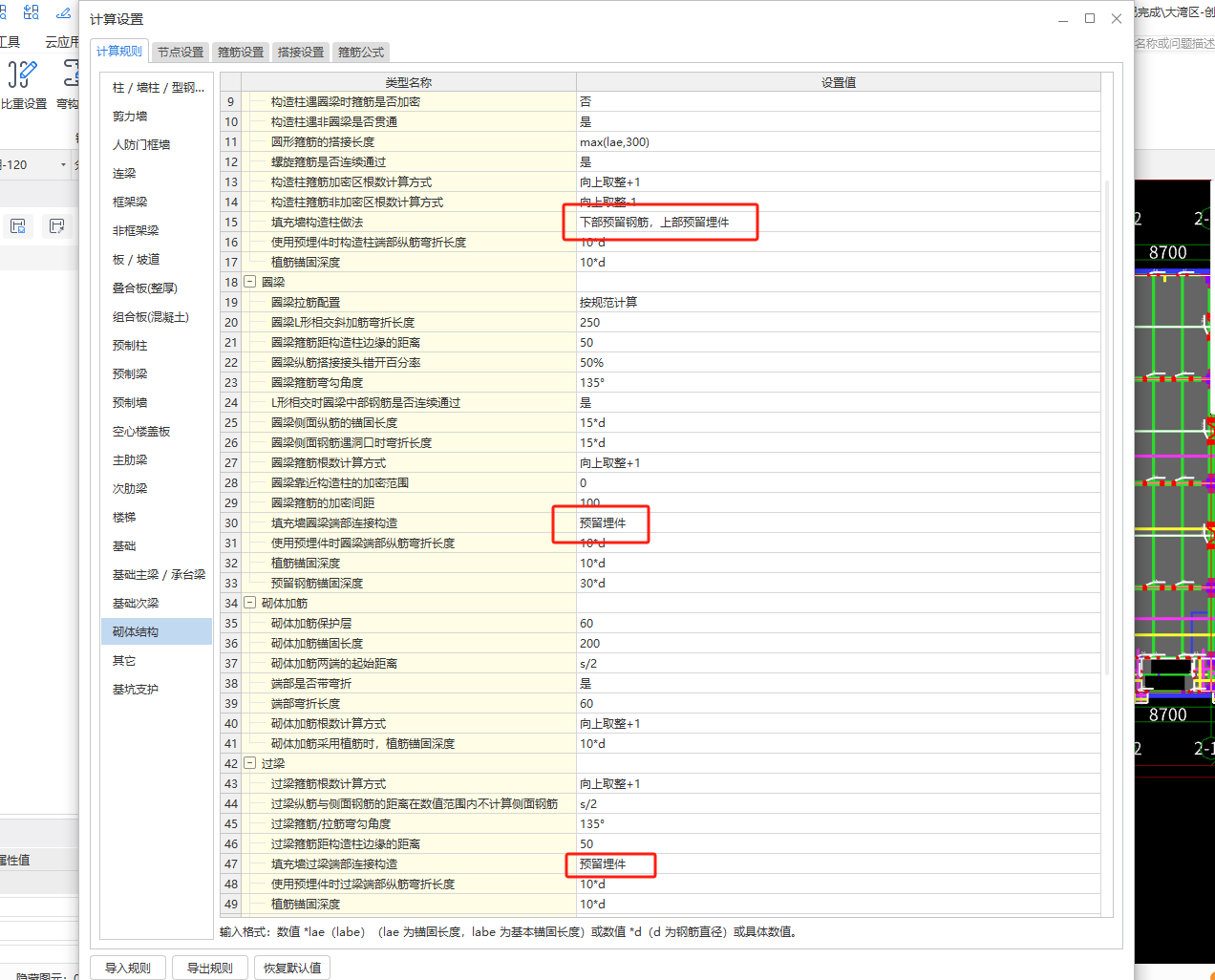Screen dimensions: 1215x980
Task: Click the 弯钩 toolbar icon
Action: point(71,74)
